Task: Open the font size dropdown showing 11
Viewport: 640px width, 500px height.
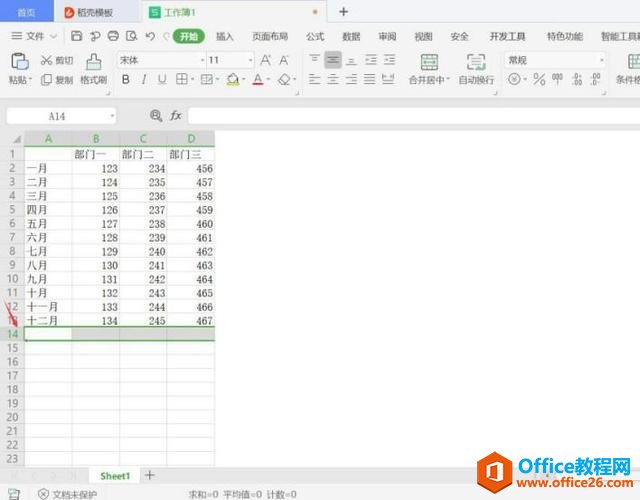Action: point(250,60)
